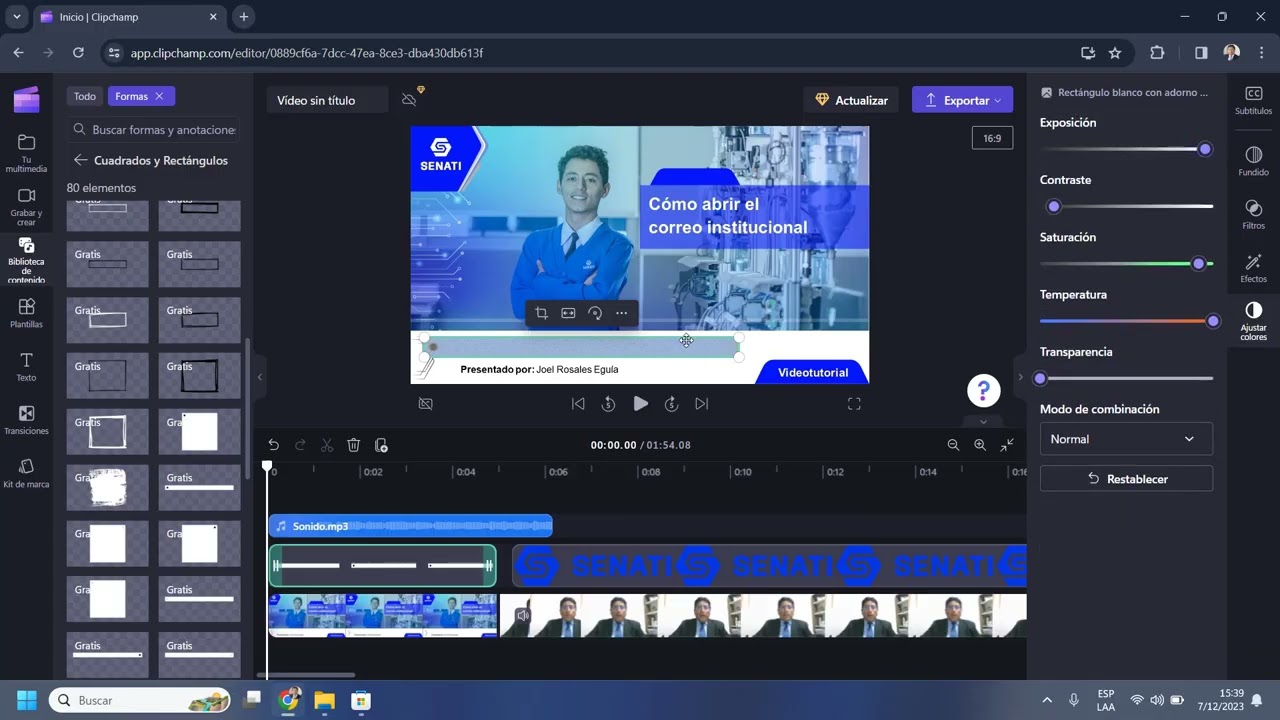Skip to beginning of video
Image resolution: width=1280 pixels, height=720 pixels.
pos(578,404)
